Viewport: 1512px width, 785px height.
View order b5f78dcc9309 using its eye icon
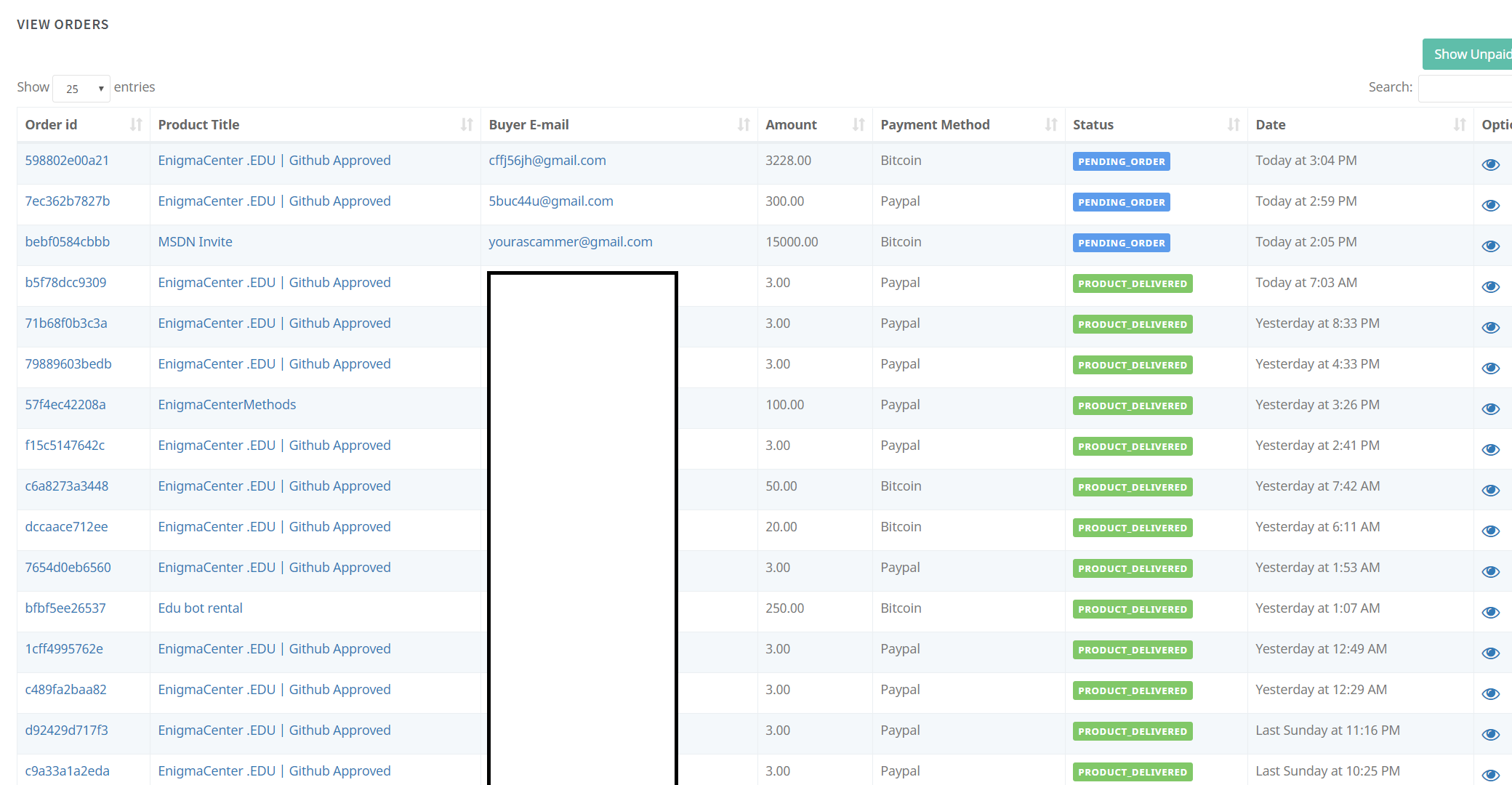click(x=1490, y=287)
